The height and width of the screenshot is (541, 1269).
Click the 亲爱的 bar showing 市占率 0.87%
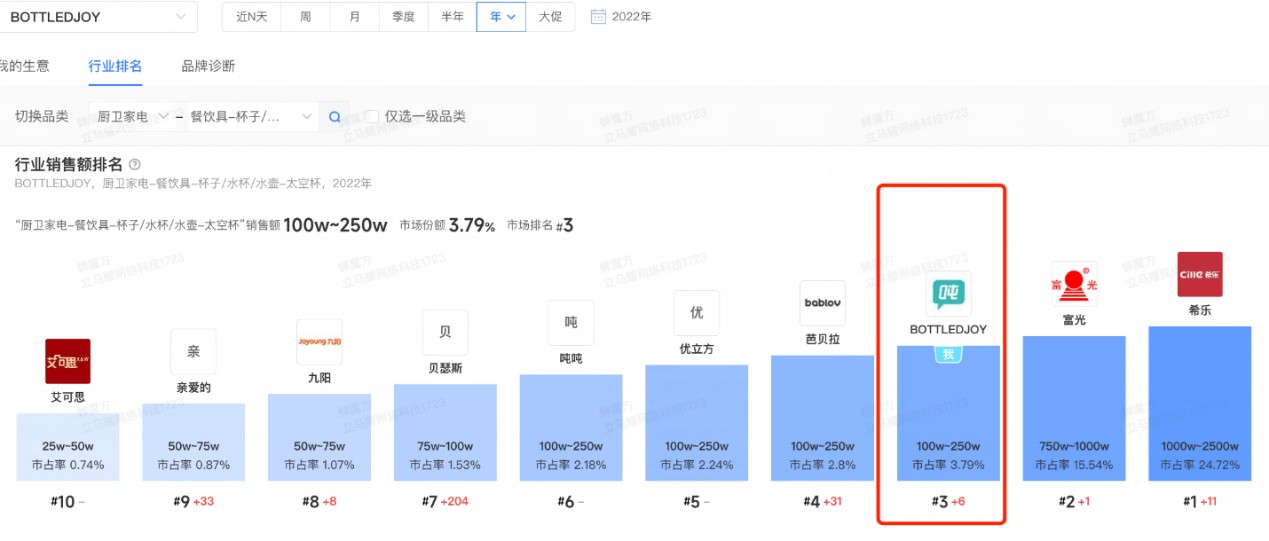pyautogui.click(x=194, y=442)
